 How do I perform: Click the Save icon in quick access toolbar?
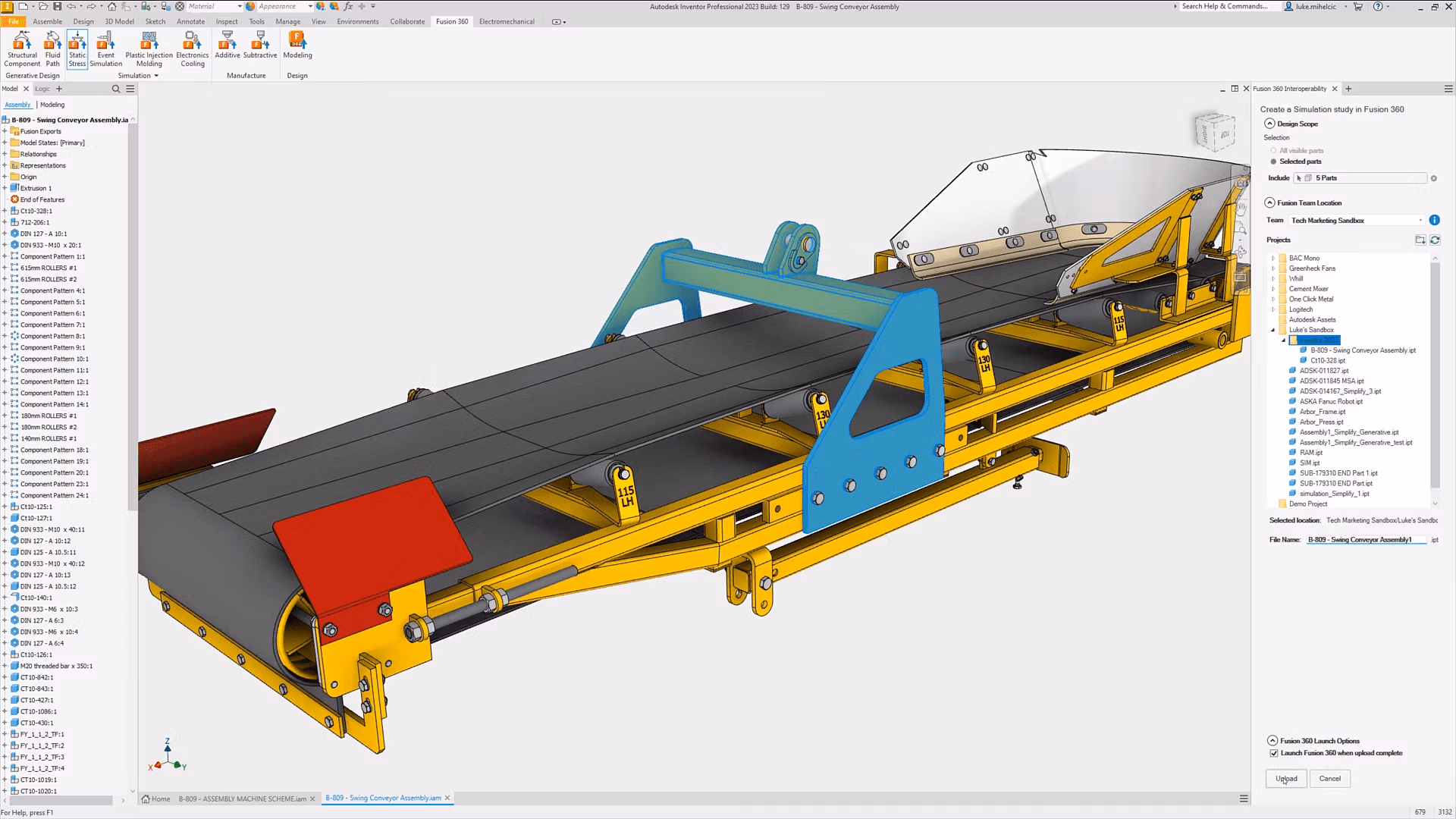point(57,6)
